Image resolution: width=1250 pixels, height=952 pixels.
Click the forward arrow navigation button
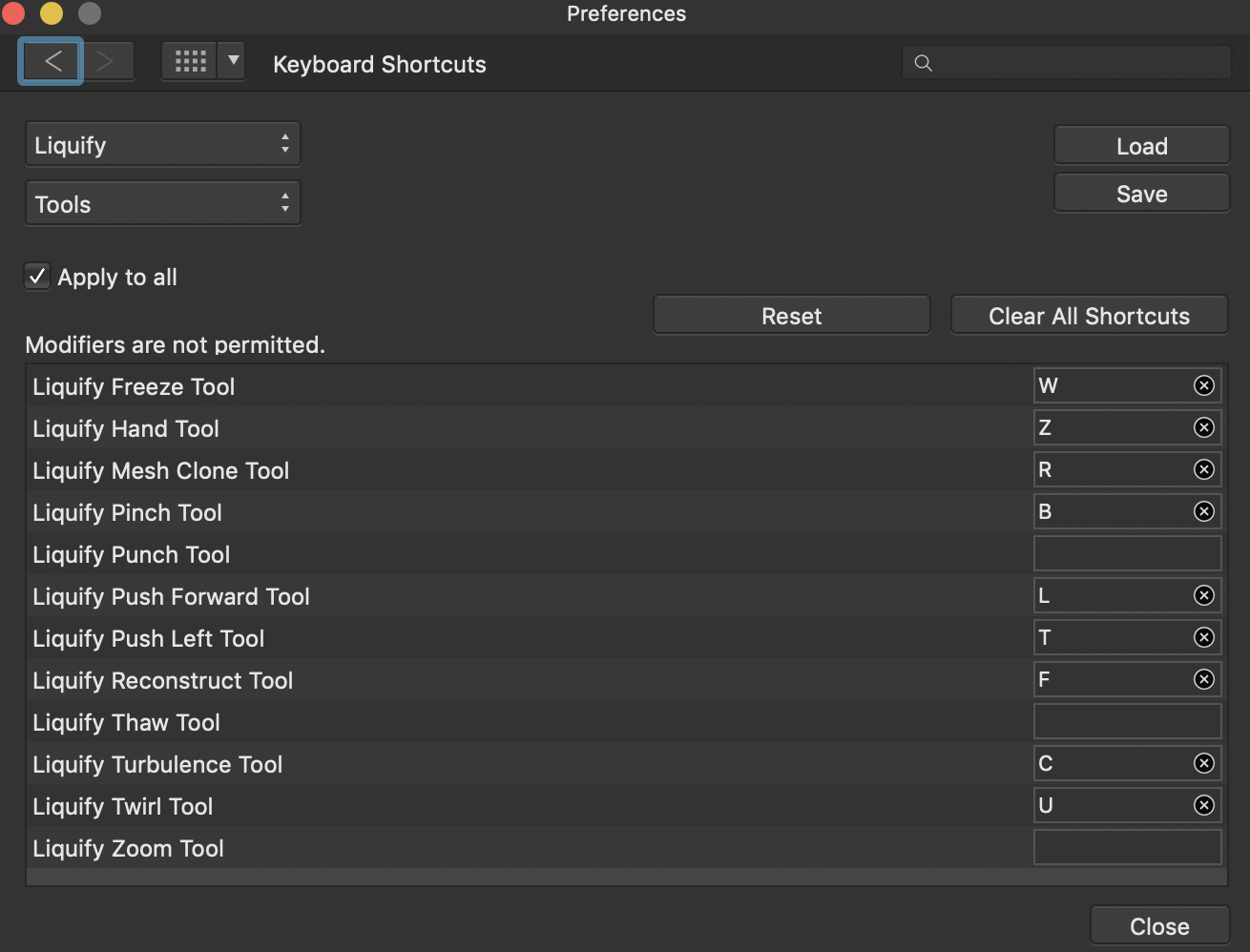[x=106, y=62]
